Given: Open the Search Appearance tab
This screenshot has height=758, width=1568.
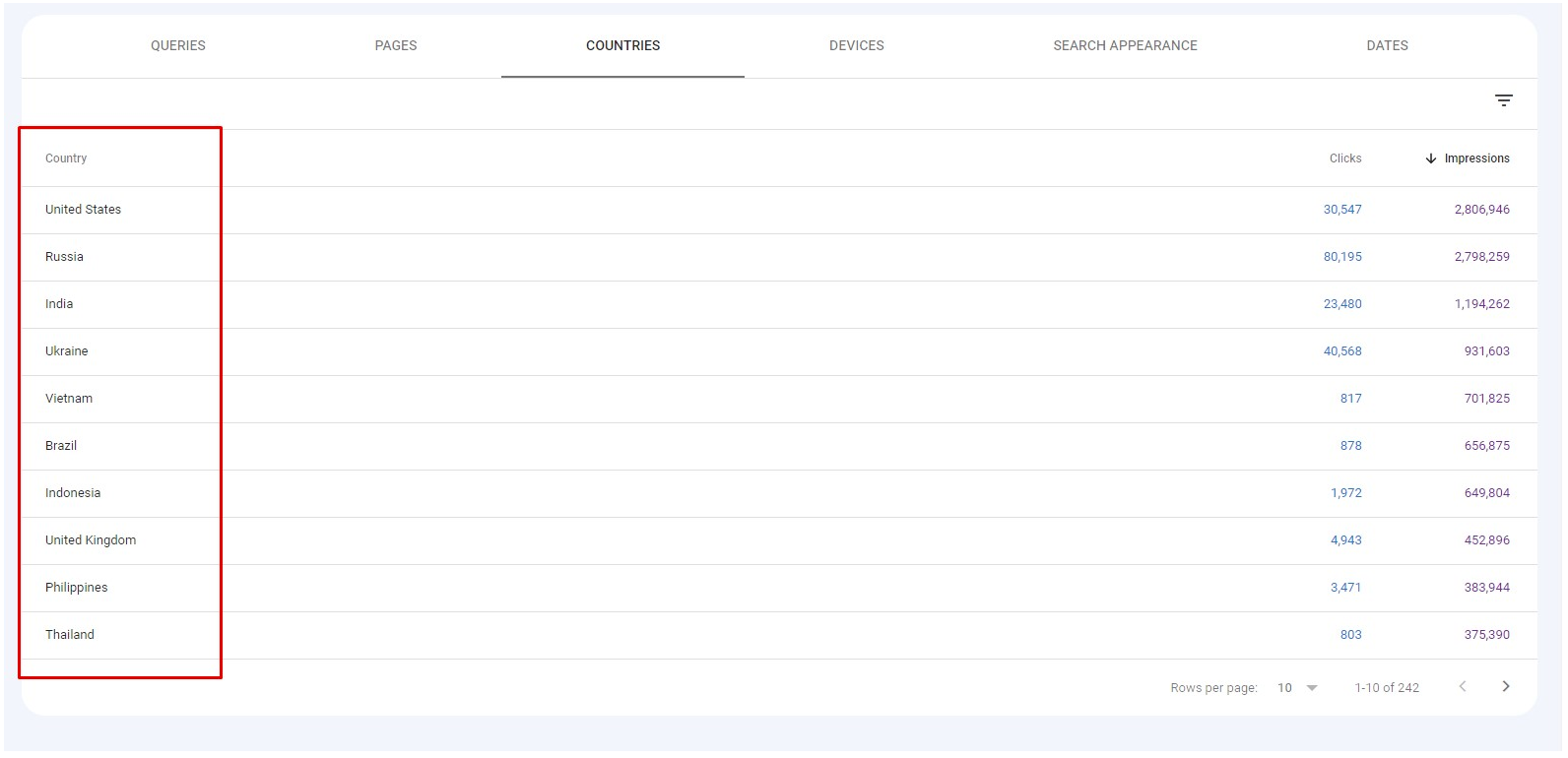Looking at the screenshot, I should point(1125,45).
